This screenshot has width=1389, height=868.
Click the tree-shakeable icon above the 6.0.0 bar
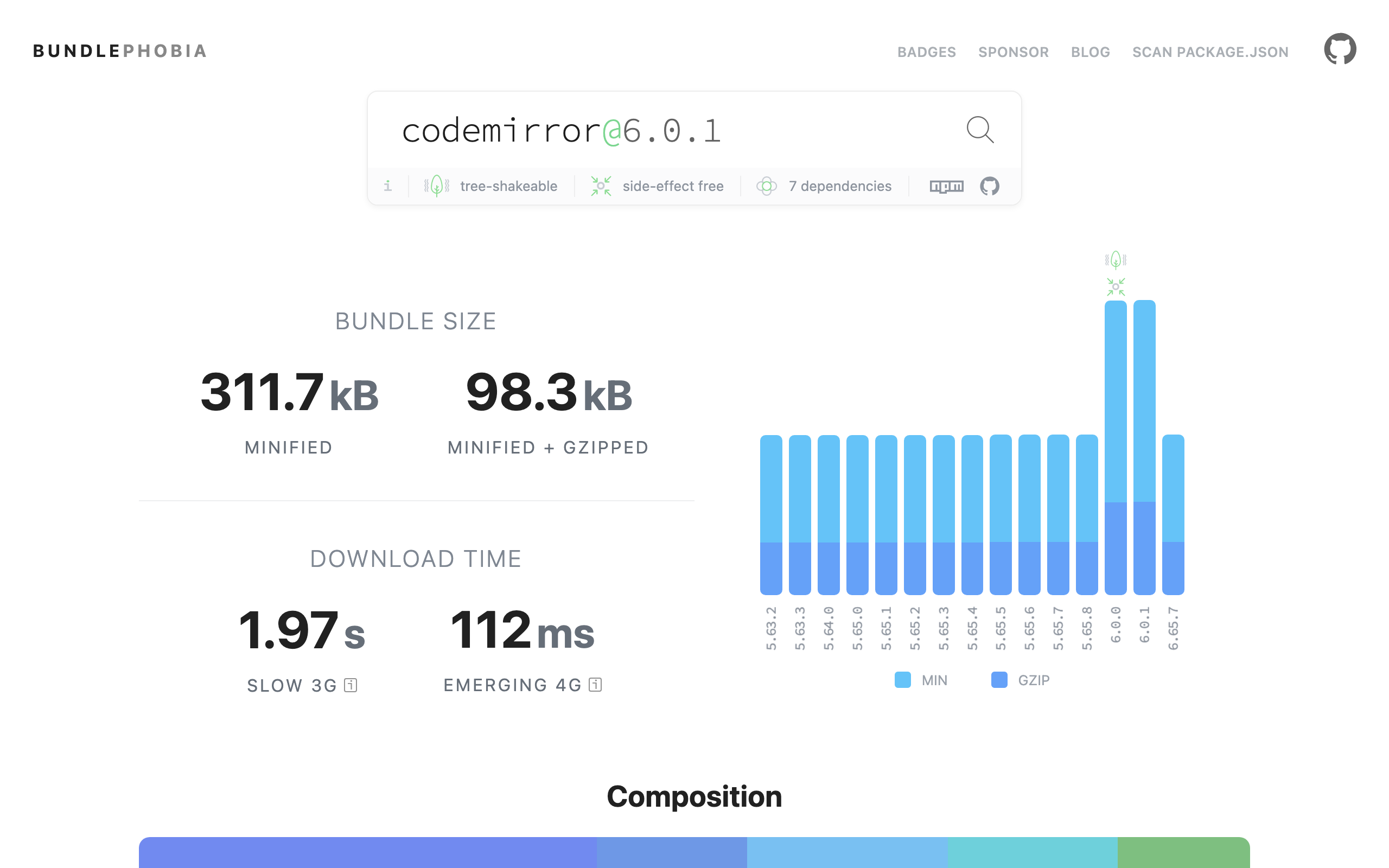coord(1116,259)
